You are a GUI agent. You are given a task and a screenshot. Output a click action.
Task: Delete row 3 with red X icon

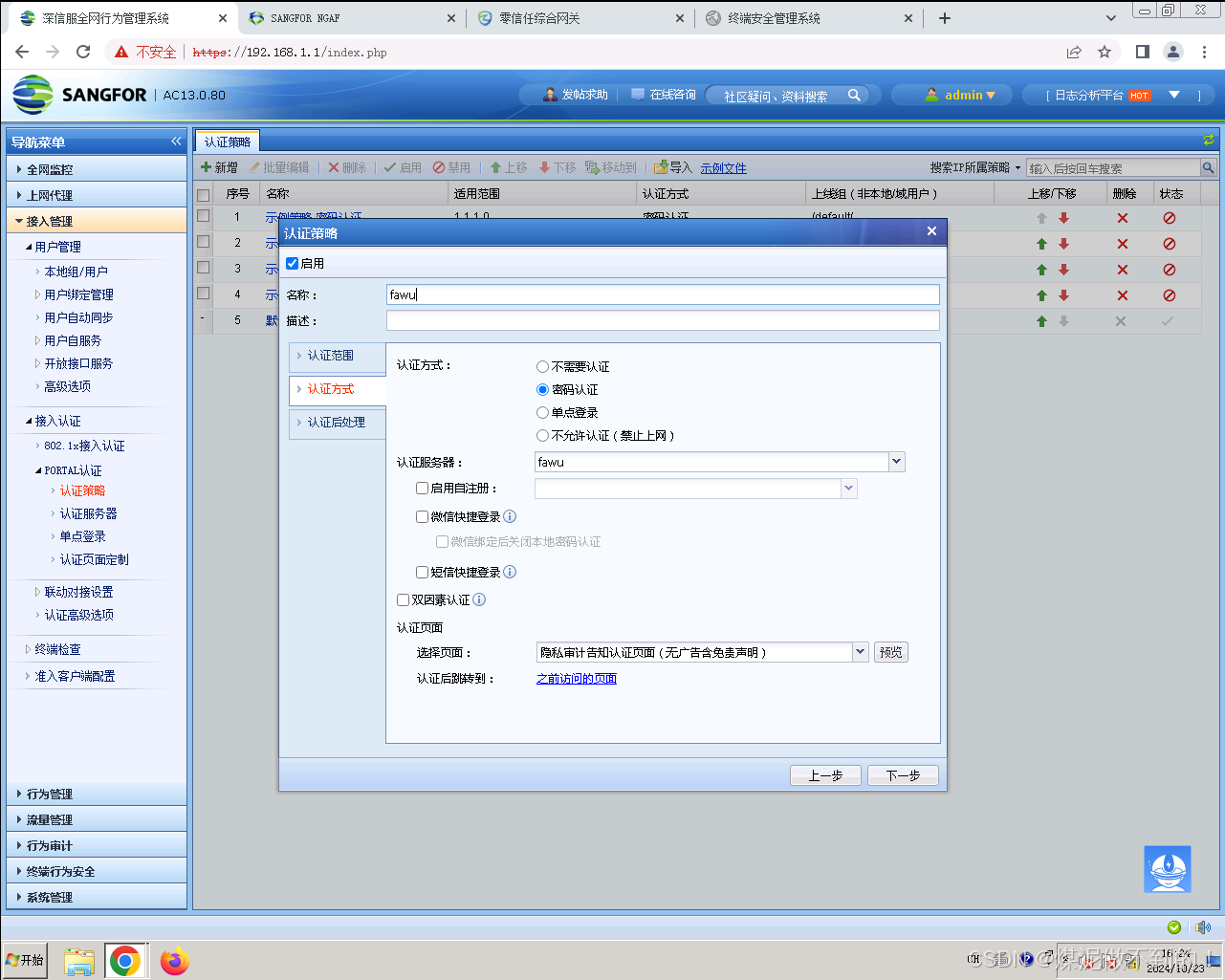1123,270
